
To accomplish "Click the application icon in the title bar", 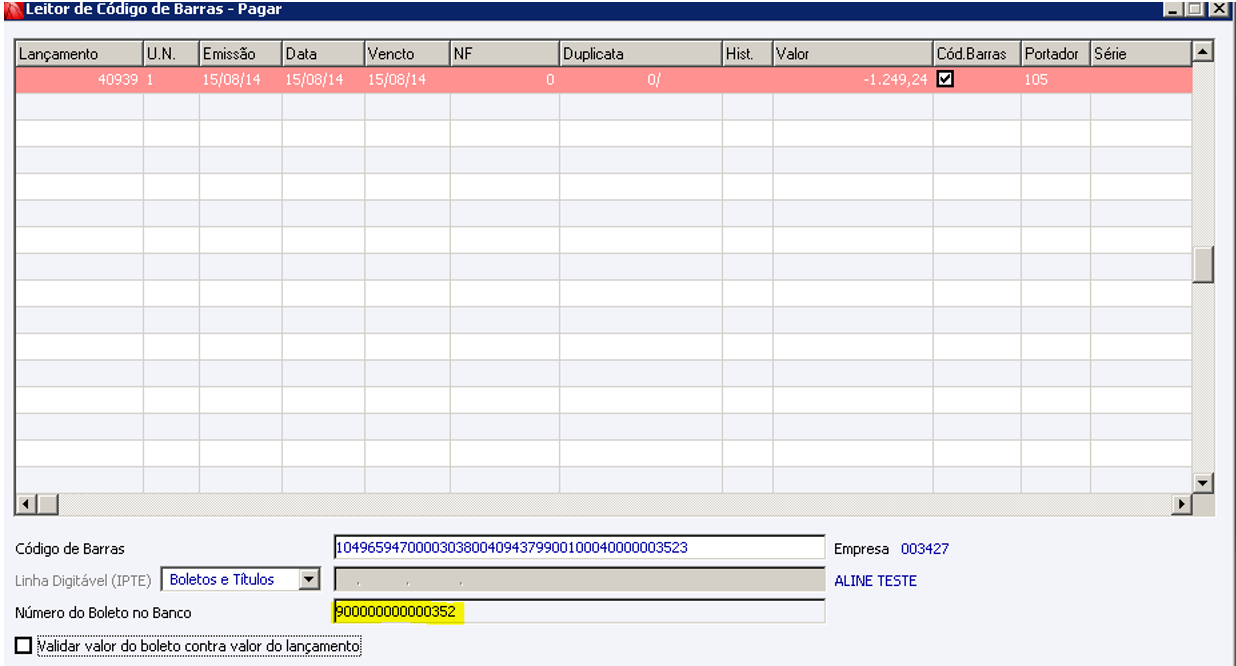I will tap(13, 9).
